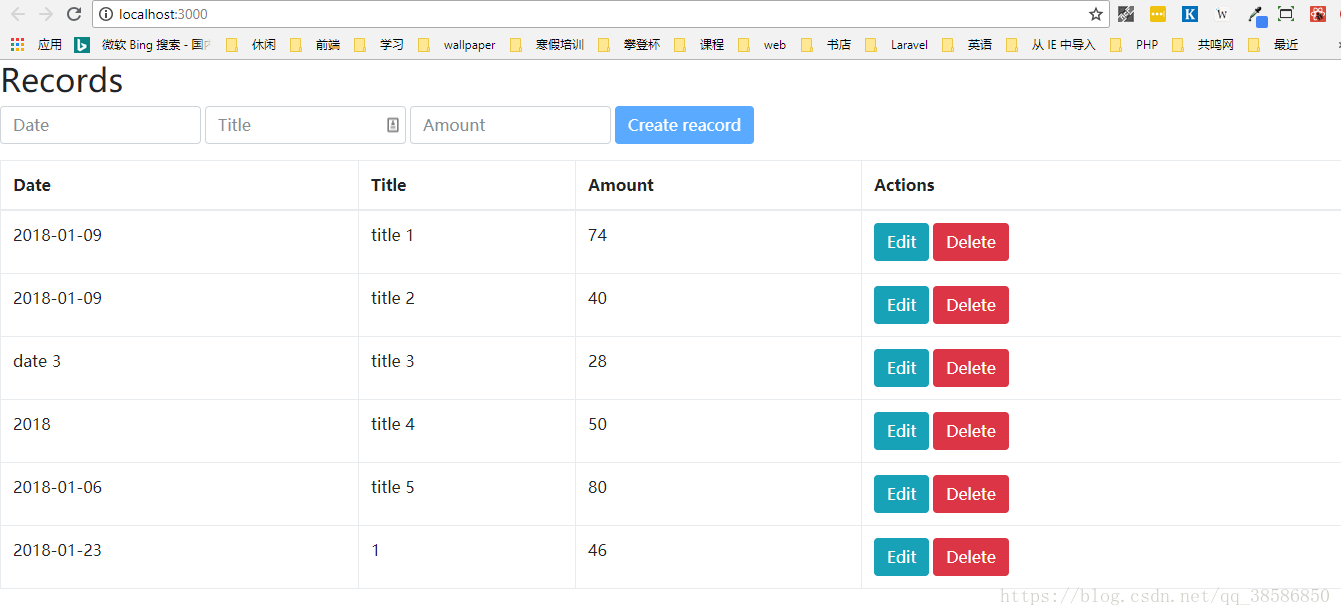
Task: Delete the title 1 record
Action: point(971,242)
